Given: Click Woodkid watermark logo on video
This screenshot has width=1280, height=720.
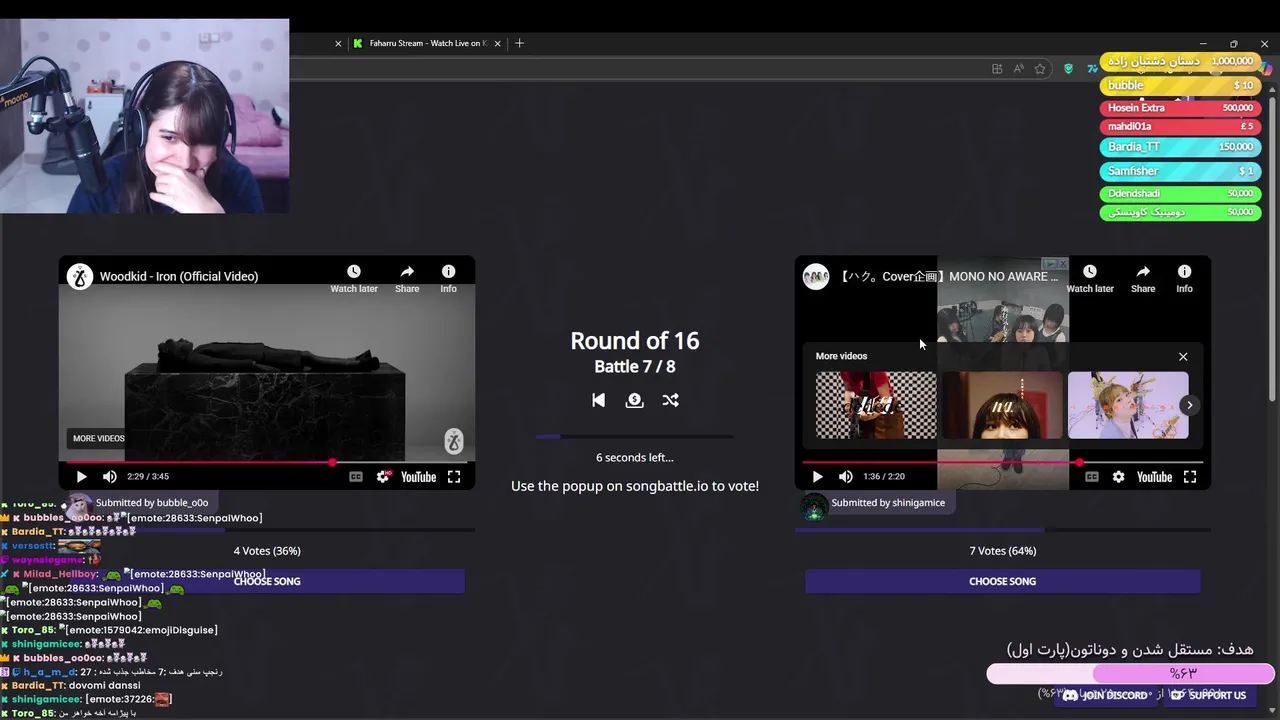Looking at the screenshot, I should 453,441.
